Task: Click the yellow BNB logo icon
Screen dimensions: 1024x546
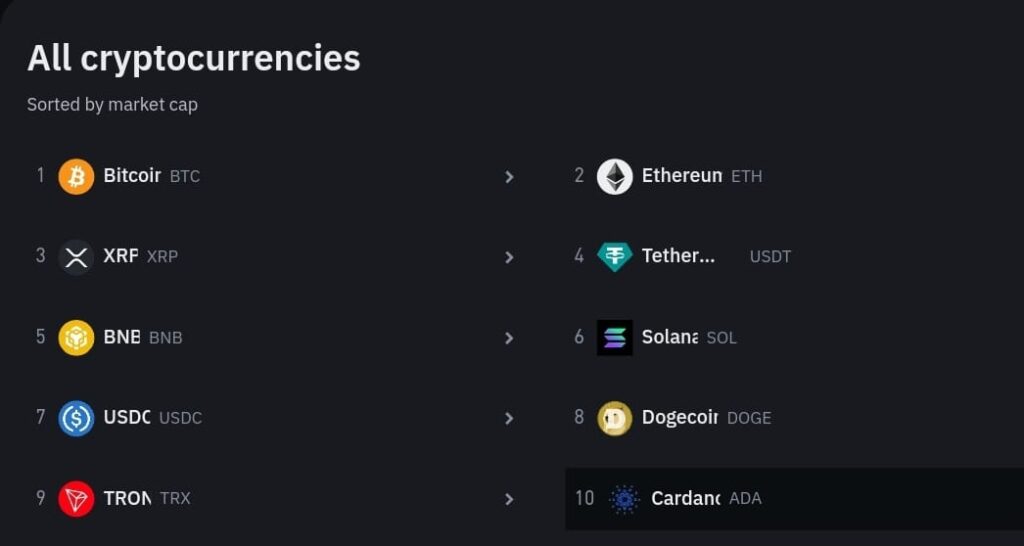Action: [76, 338]
